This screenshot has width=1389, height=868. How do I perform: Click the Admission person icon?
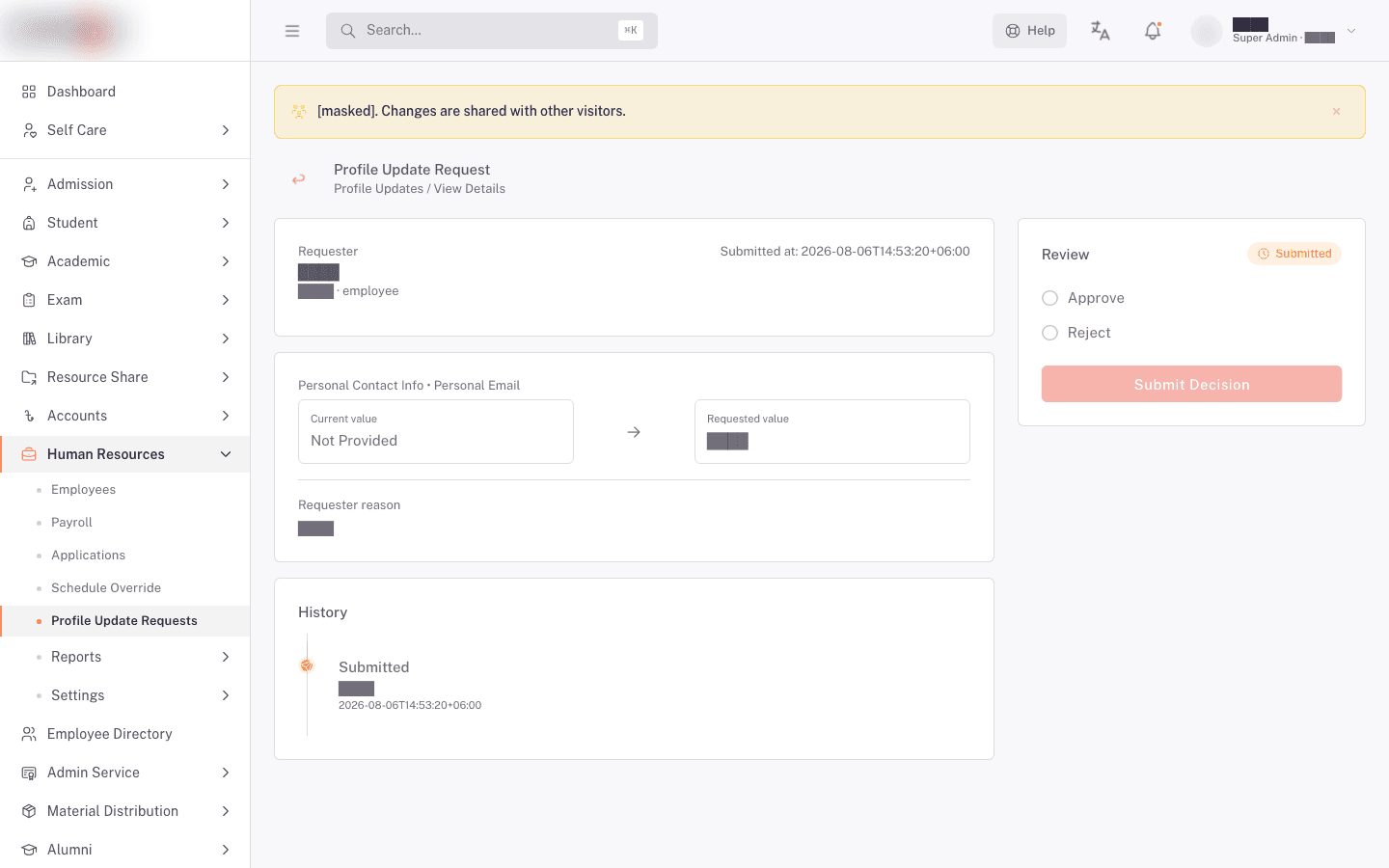point(29,184)
